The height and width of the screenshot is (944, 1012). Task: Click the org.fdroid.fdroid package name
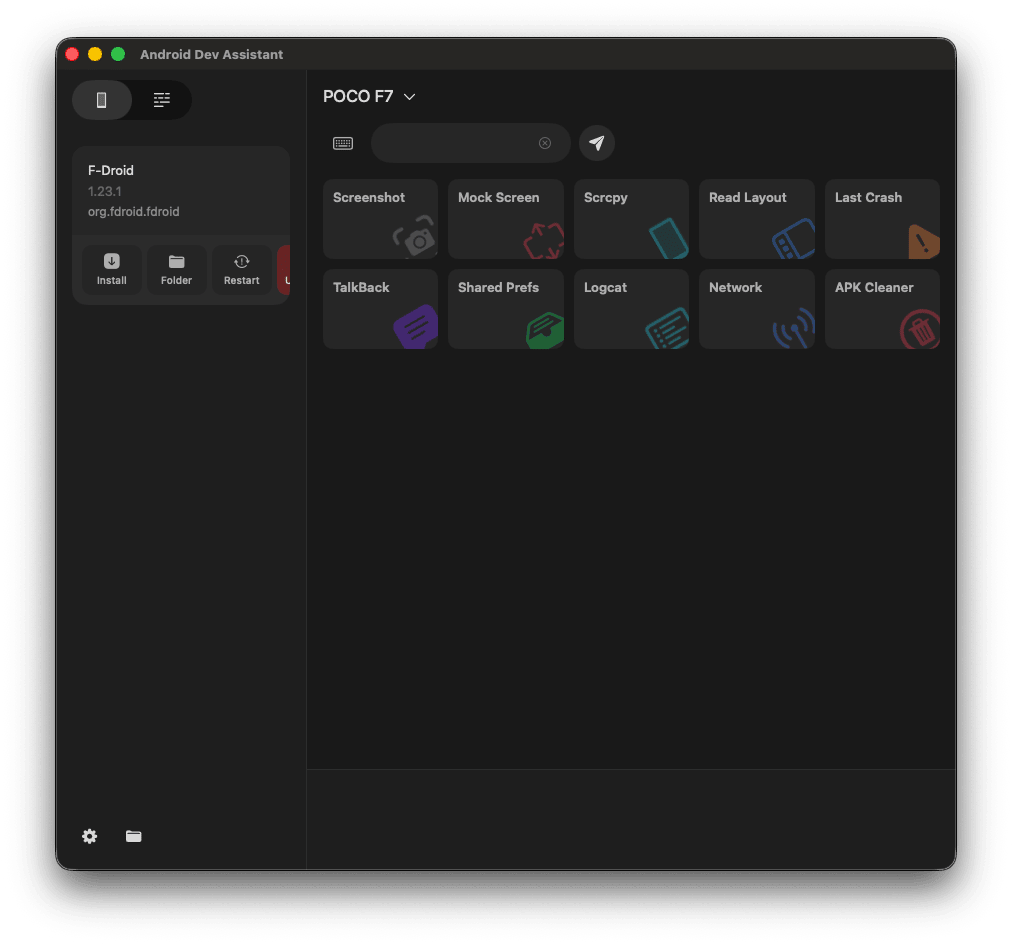(134, 212)
